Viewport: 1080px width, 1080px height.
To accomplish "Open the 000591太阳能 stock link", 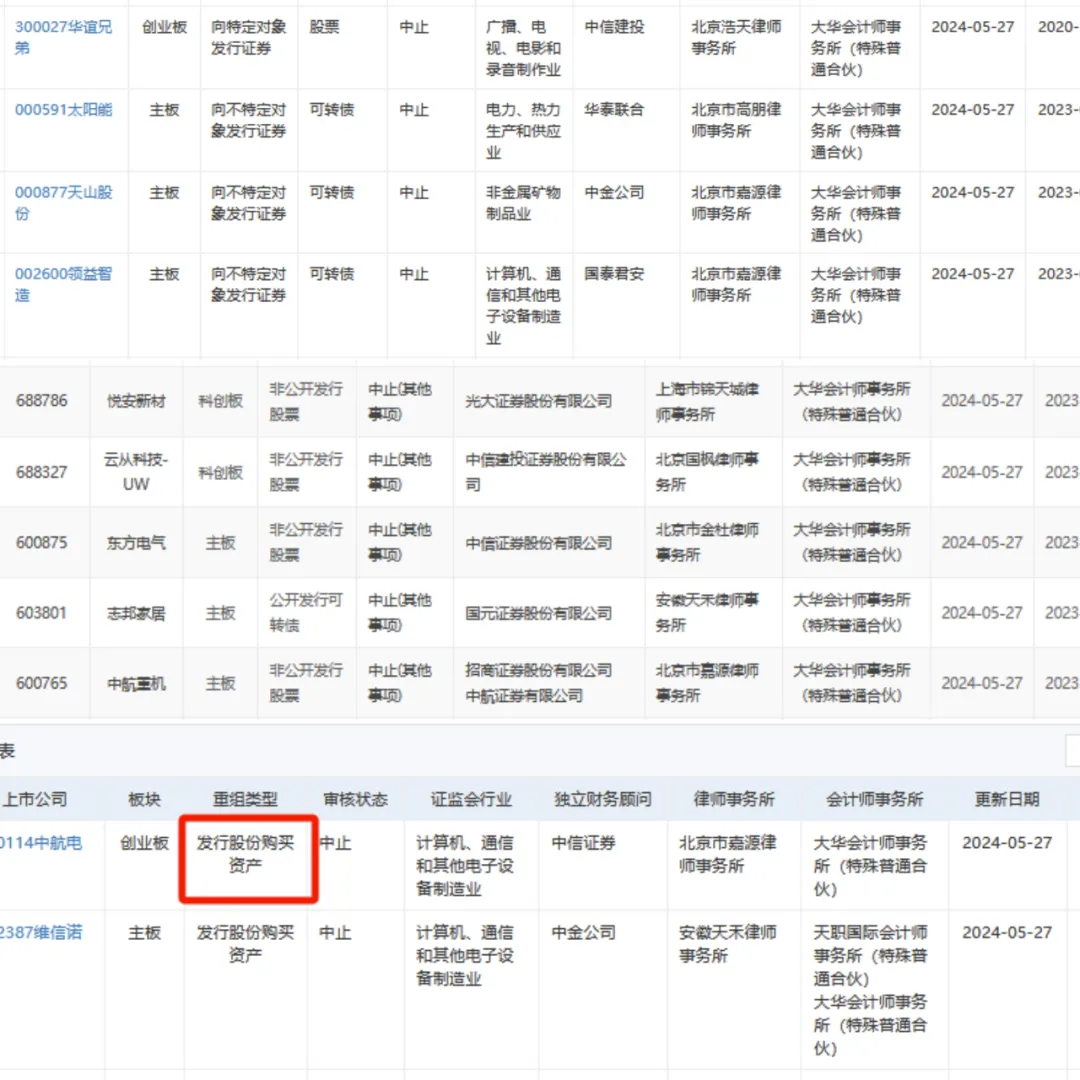I will coord(63,110).
